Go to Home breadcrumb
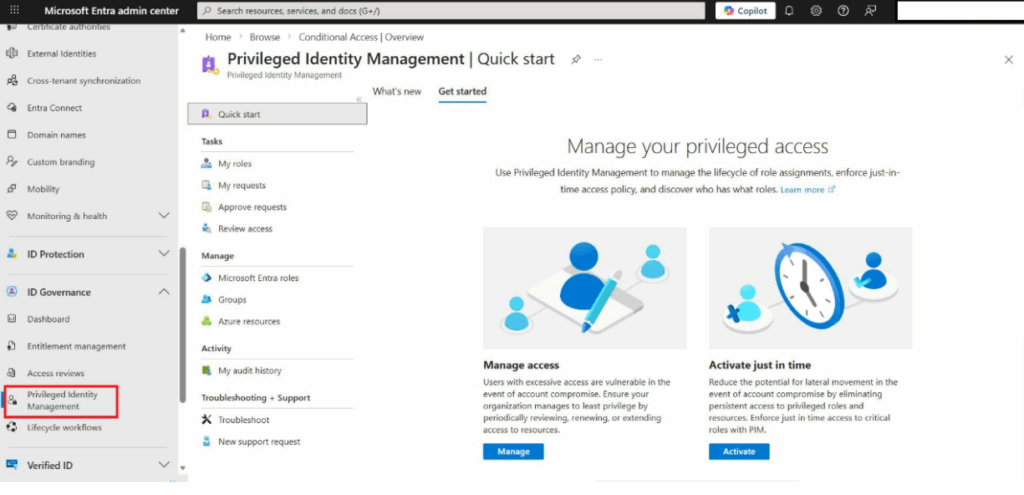This screenshot has height=495, width=1024. click(x=218, y=37)
